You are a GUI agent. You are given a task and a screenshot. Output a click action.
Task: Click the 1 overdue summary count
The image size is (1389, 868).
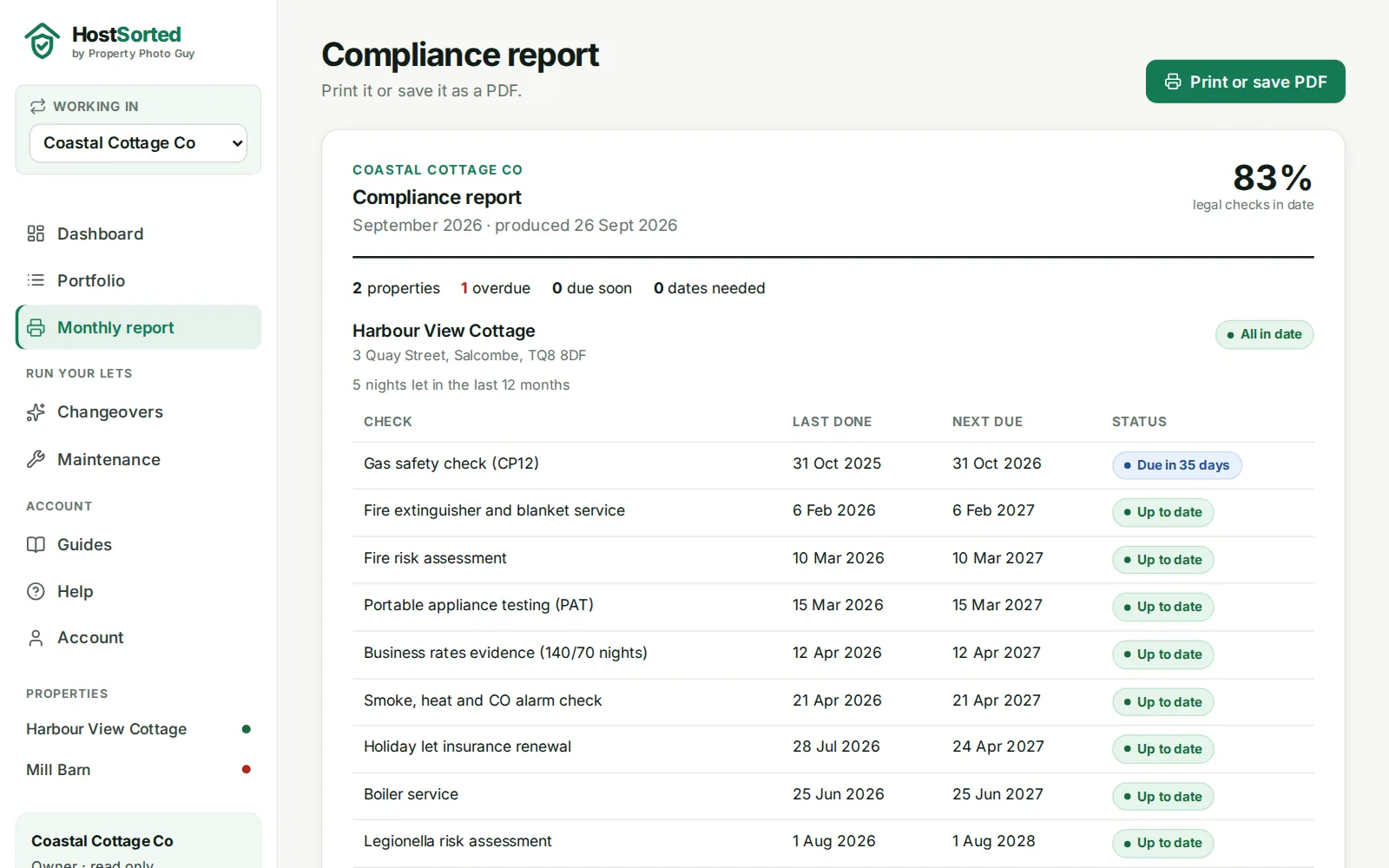[x=496, y=288]
